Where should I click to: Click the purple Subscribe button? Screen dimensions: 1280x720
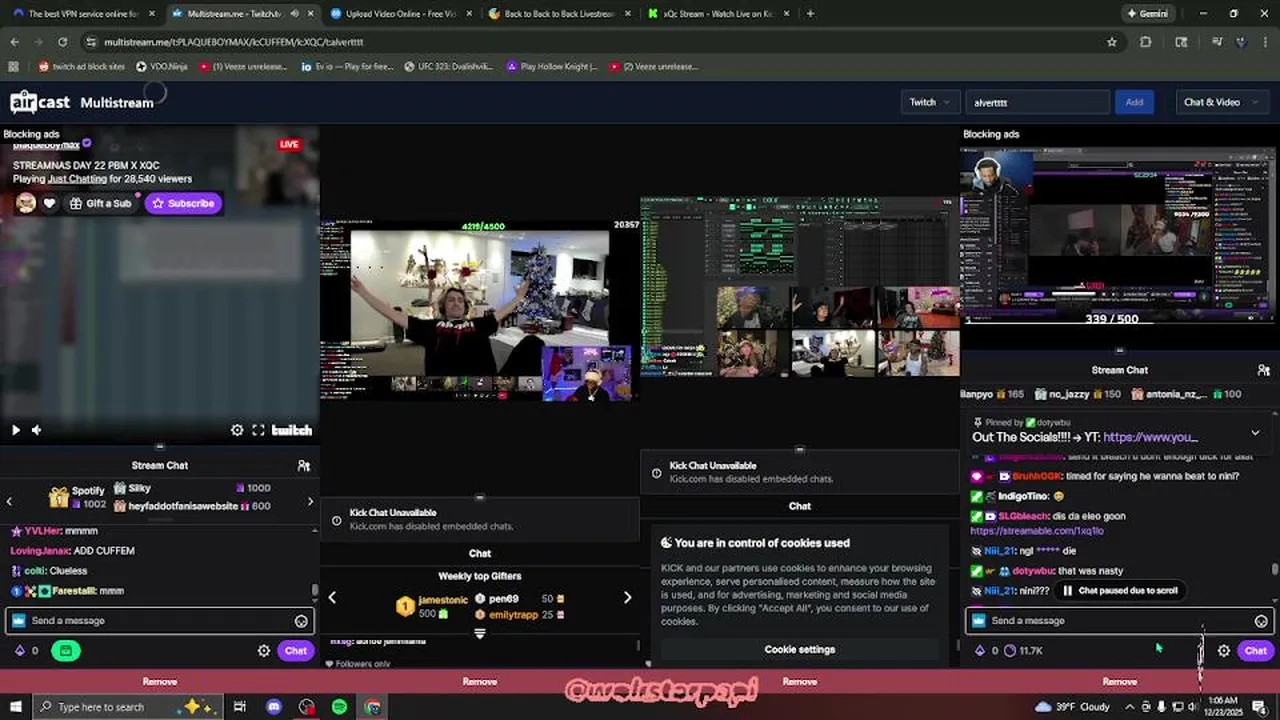pos(183,203)
